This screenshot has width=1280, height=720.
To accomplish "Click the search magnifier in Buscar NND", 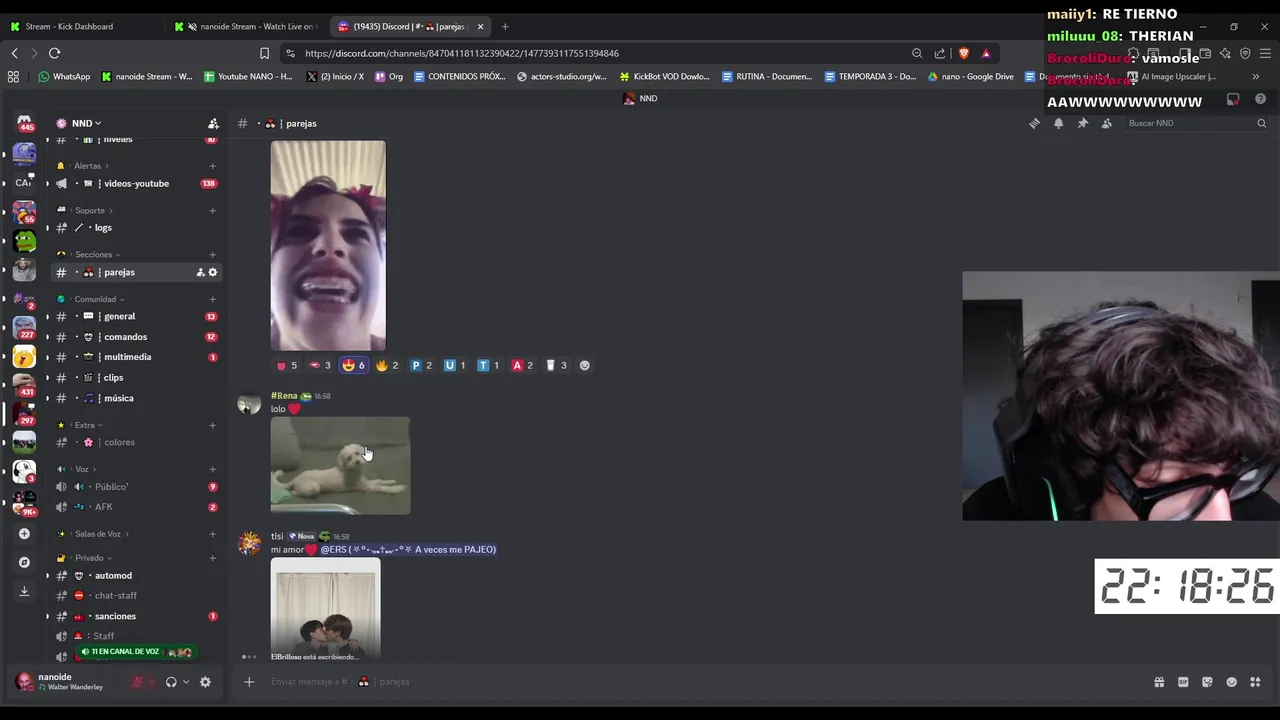I will (x=1261, y=123).
